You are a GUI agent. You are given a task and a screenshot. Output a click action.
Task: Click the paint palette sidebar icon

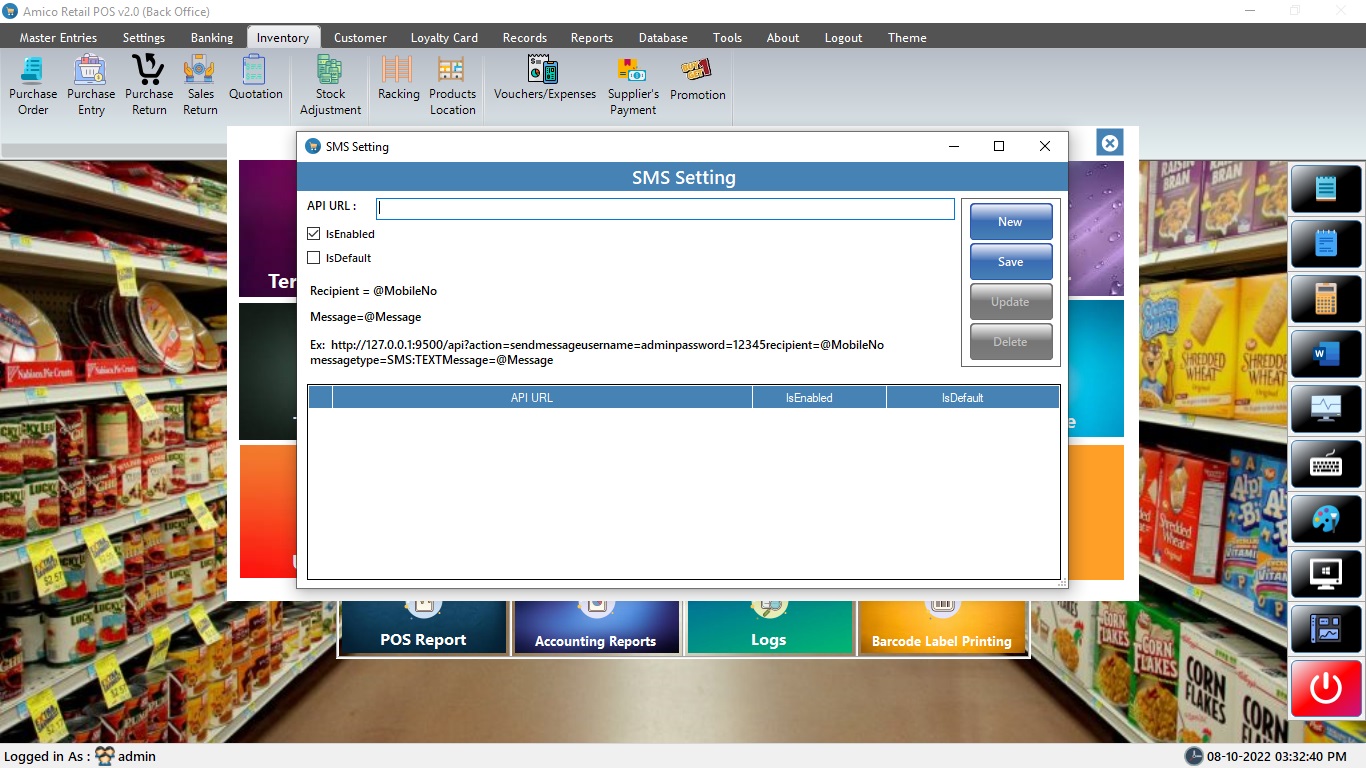click(1326, 519)
